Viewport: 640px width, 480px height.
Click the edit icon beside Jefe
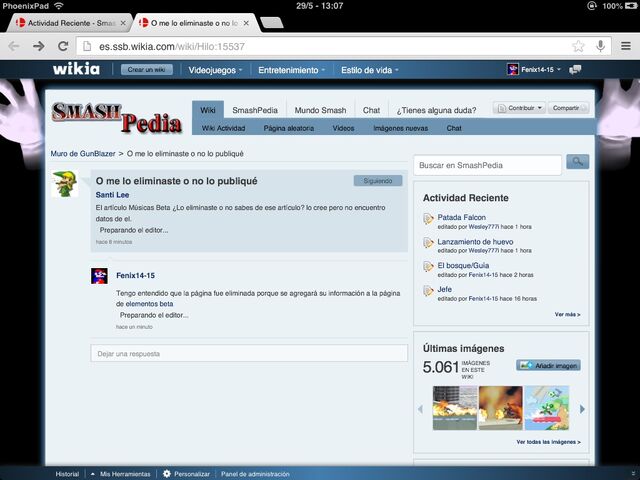(x=428, y=291)
